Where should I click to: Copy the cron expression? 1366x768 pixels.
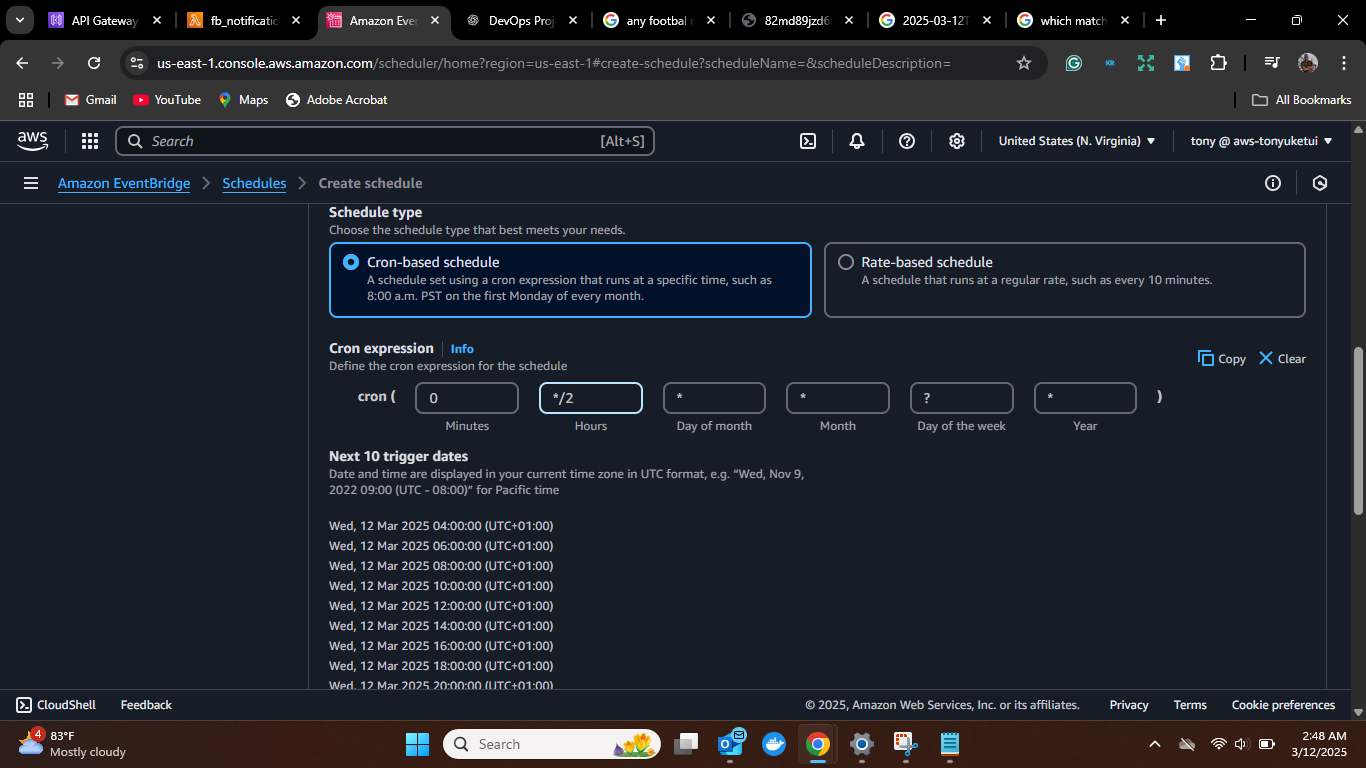point(1222,358)
